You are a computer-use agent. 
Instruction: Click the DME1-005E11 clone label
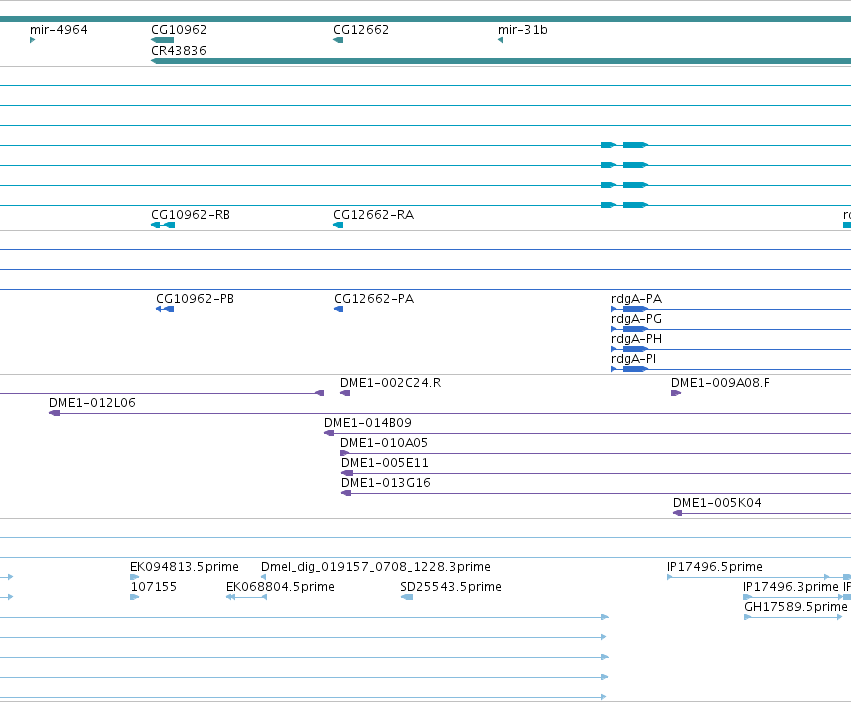coord(385,463)
